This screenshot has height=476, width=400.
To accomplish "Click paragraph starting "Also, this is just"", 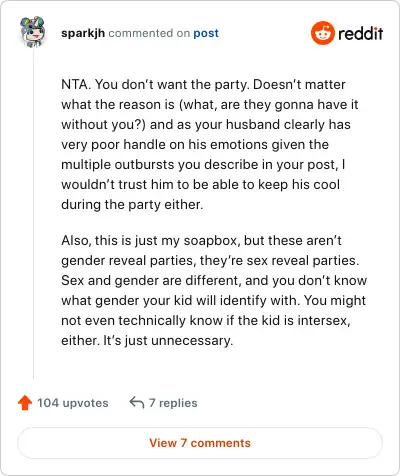I will click(214, 290).
